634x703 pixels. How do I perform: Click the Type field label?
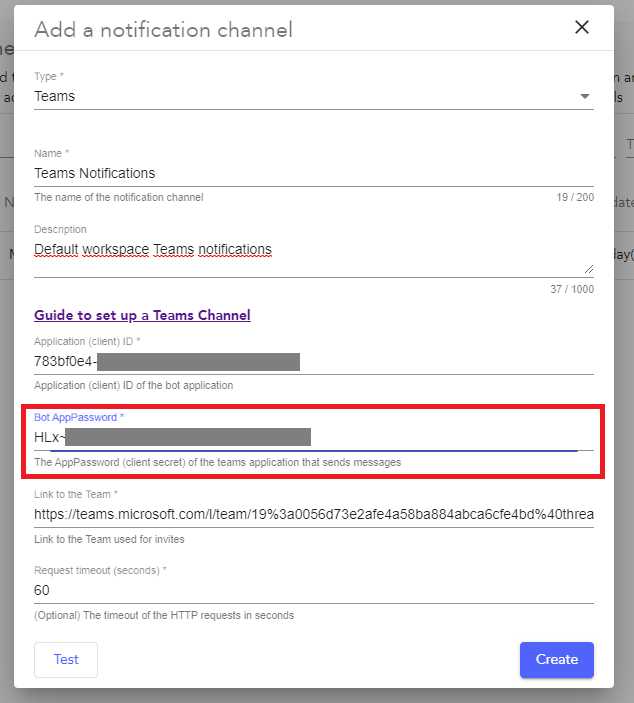click(49, 76)
